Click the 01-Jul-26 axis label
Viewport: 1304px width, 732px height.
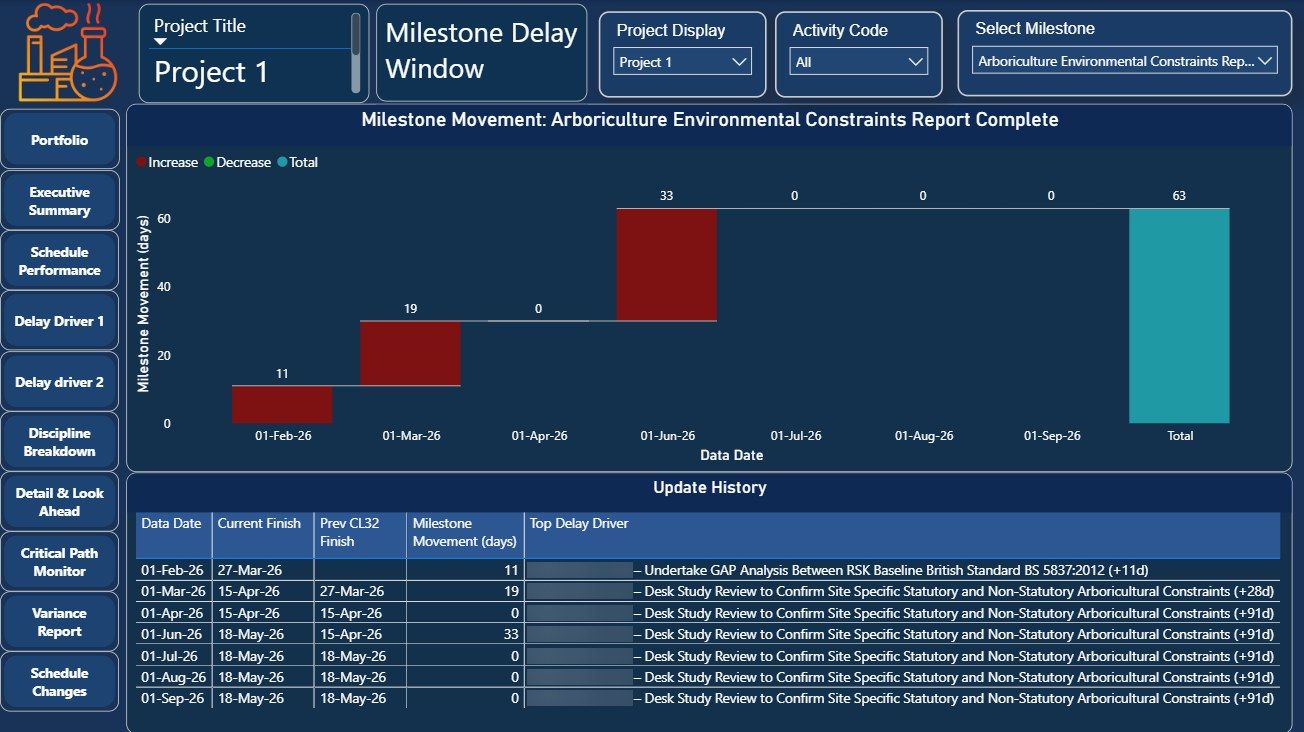(796, 436)
